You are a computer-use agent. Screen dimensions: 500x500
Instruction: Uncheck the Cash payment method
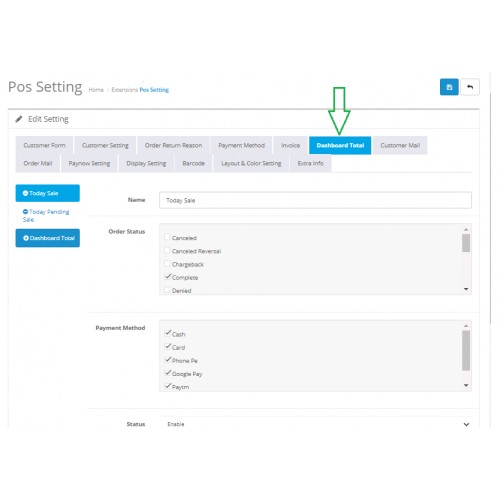tap(168, 333)
